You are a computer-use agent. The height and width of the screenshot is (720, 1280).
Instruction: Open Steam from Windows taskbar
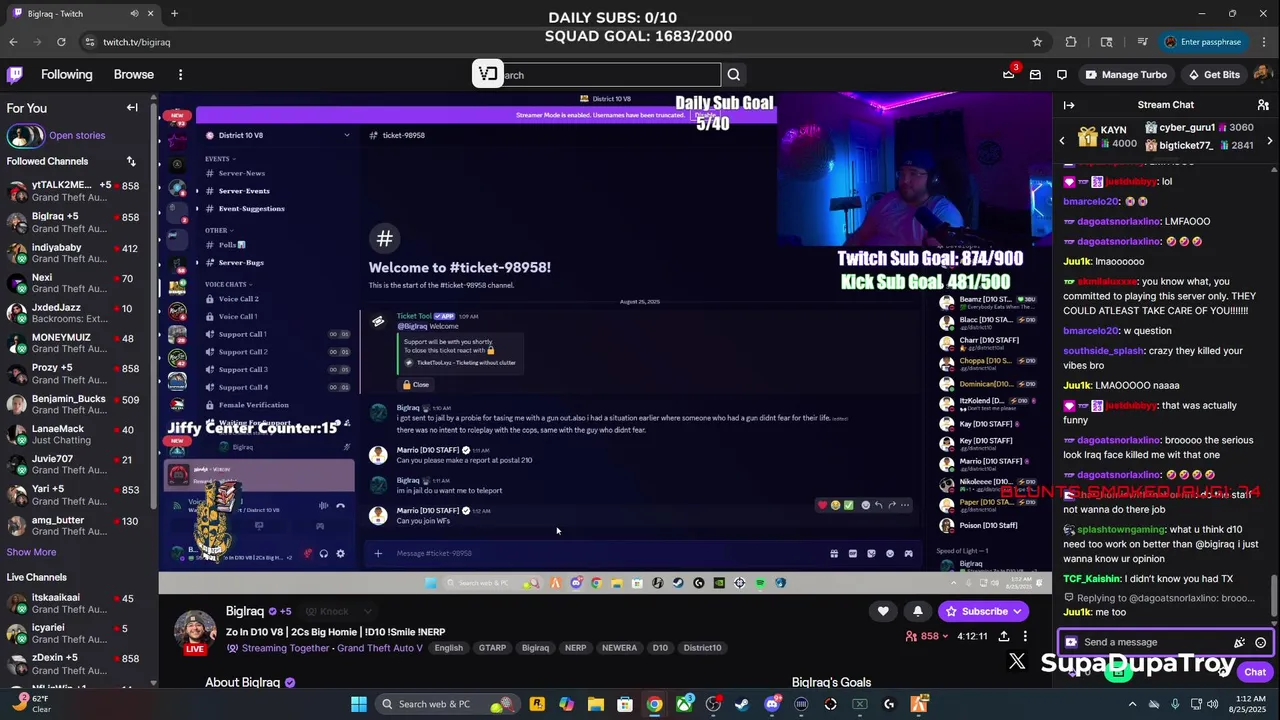click(x=742, y=704)
